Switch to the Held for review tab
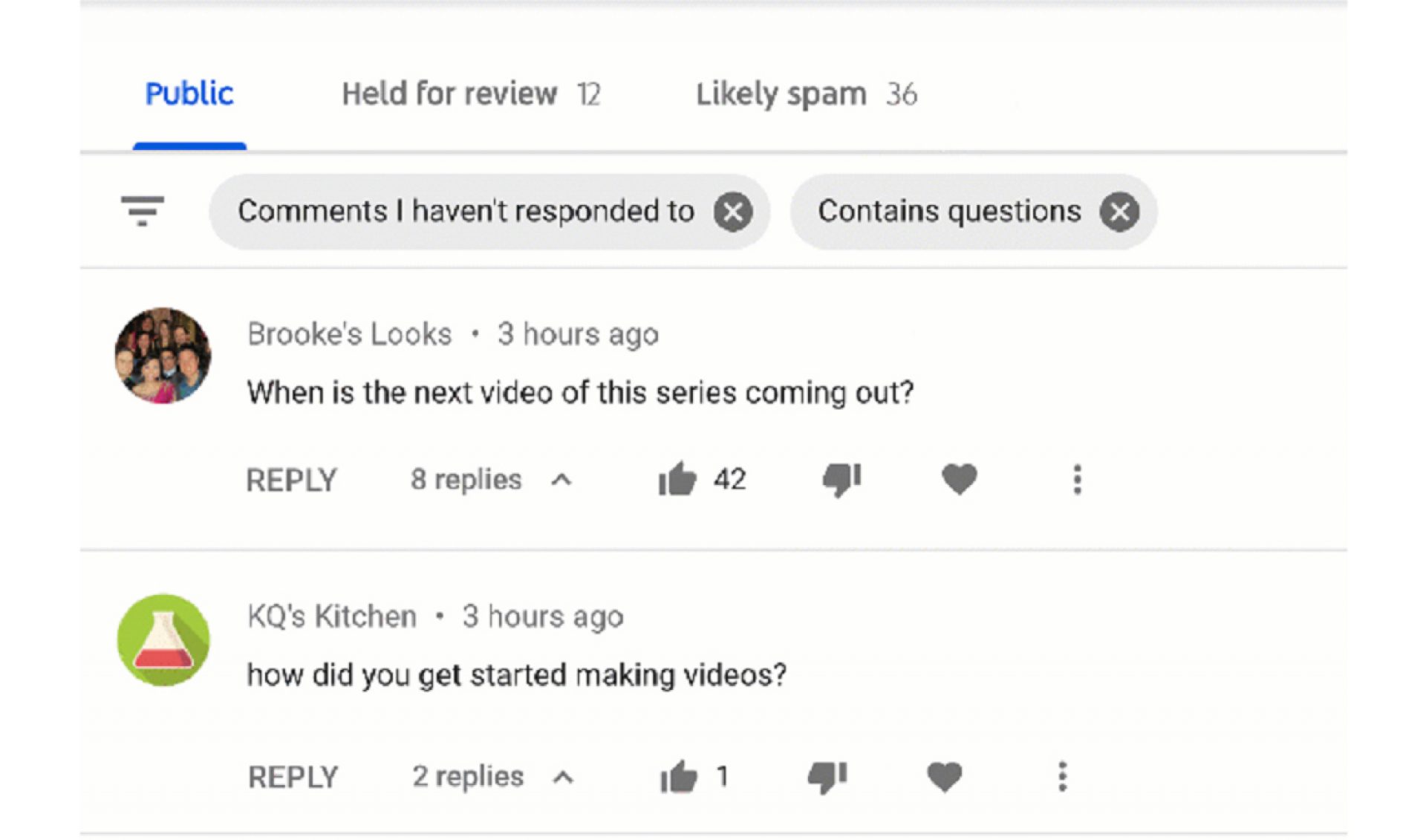The height and width of the screenshot is (840, 1426). click(x=449, y=93)
